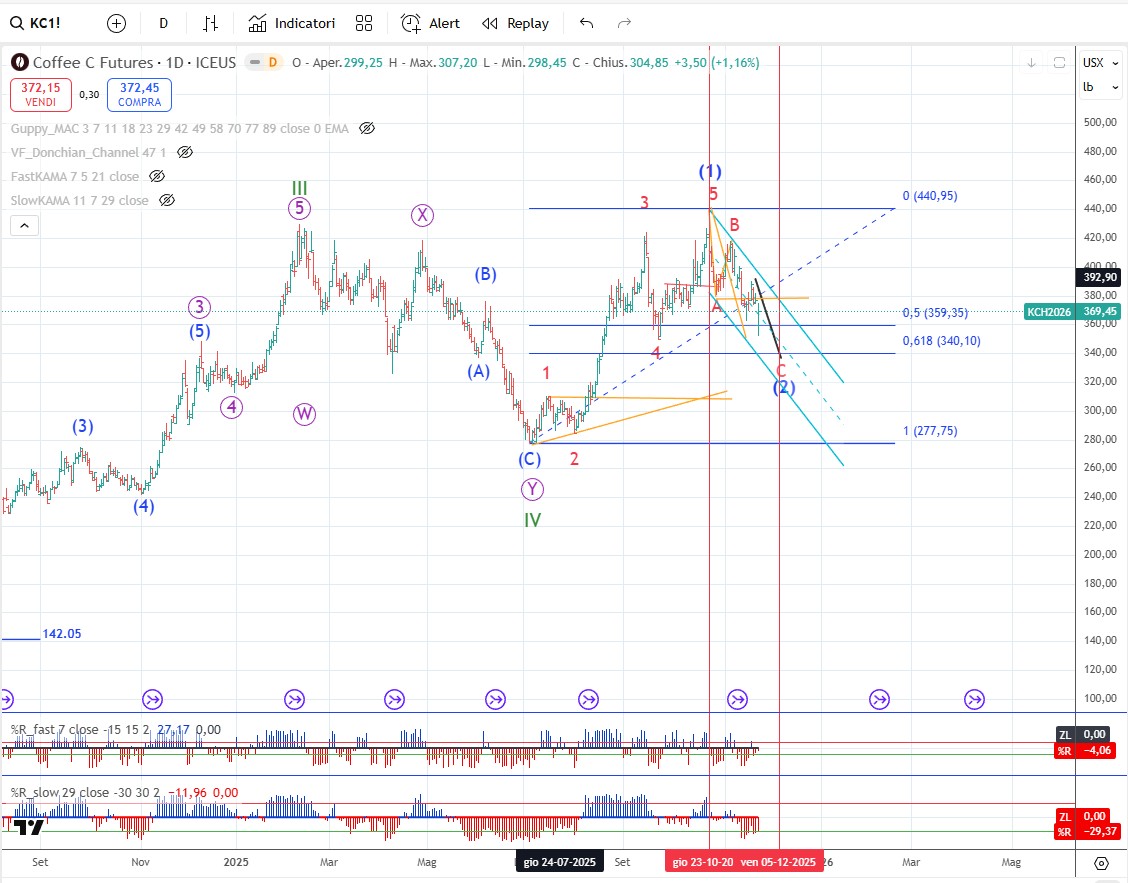The image size is (1128, 883).
Task: Click the blue COMPRA buy button
Action: [139, 95]
